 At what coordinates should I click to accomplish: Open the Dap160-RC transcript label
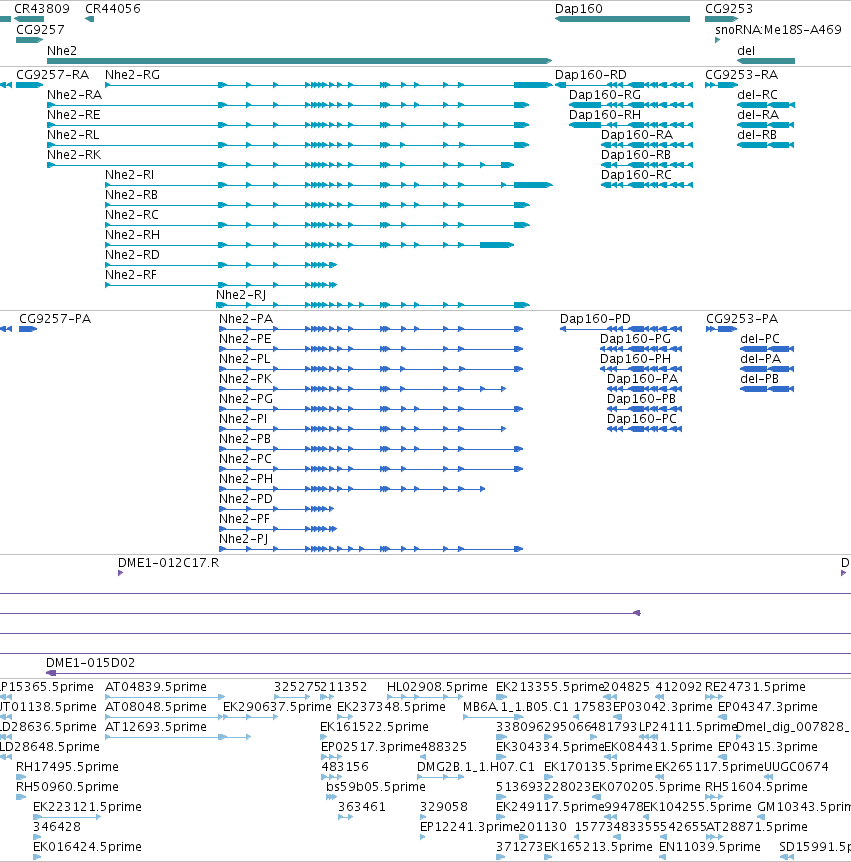click(636, 175)
